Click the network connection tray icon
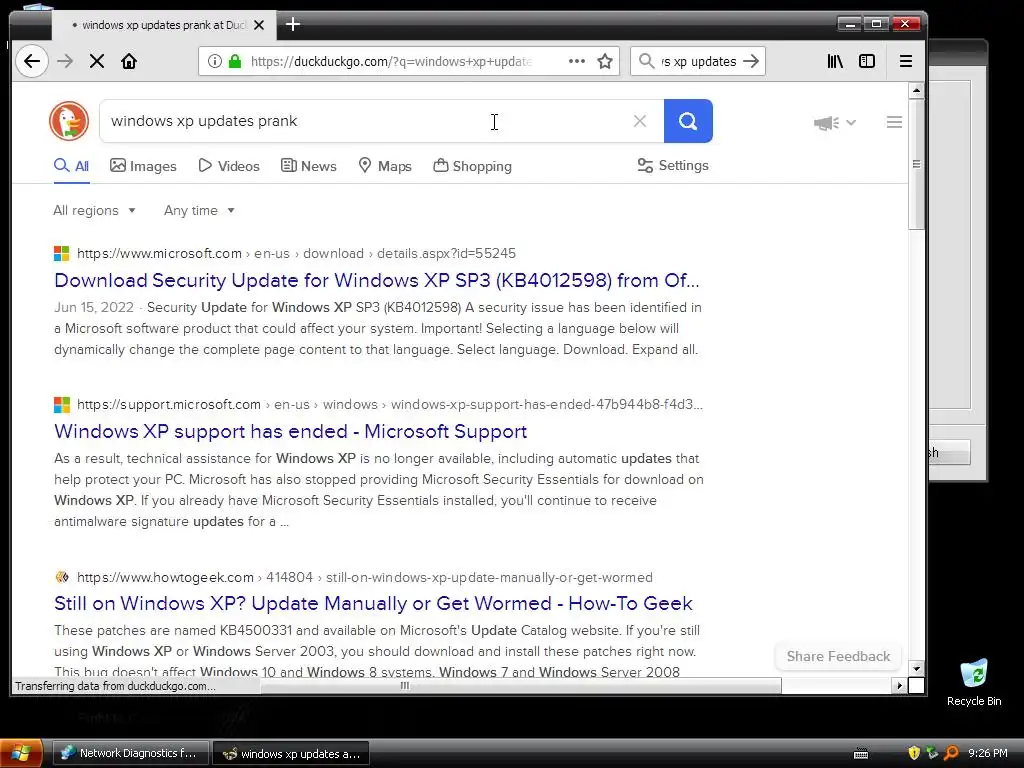 (x=932, y=753)
